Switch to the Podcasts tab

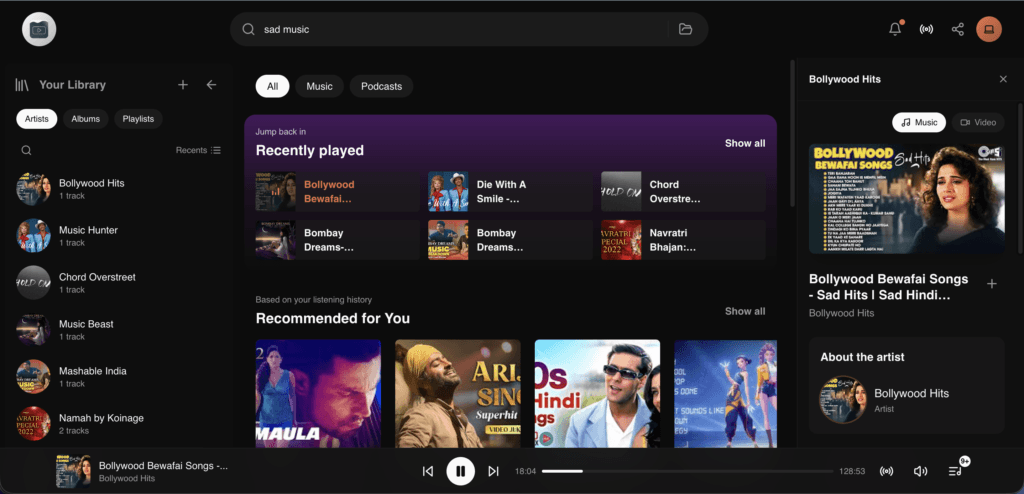[381, 86]
